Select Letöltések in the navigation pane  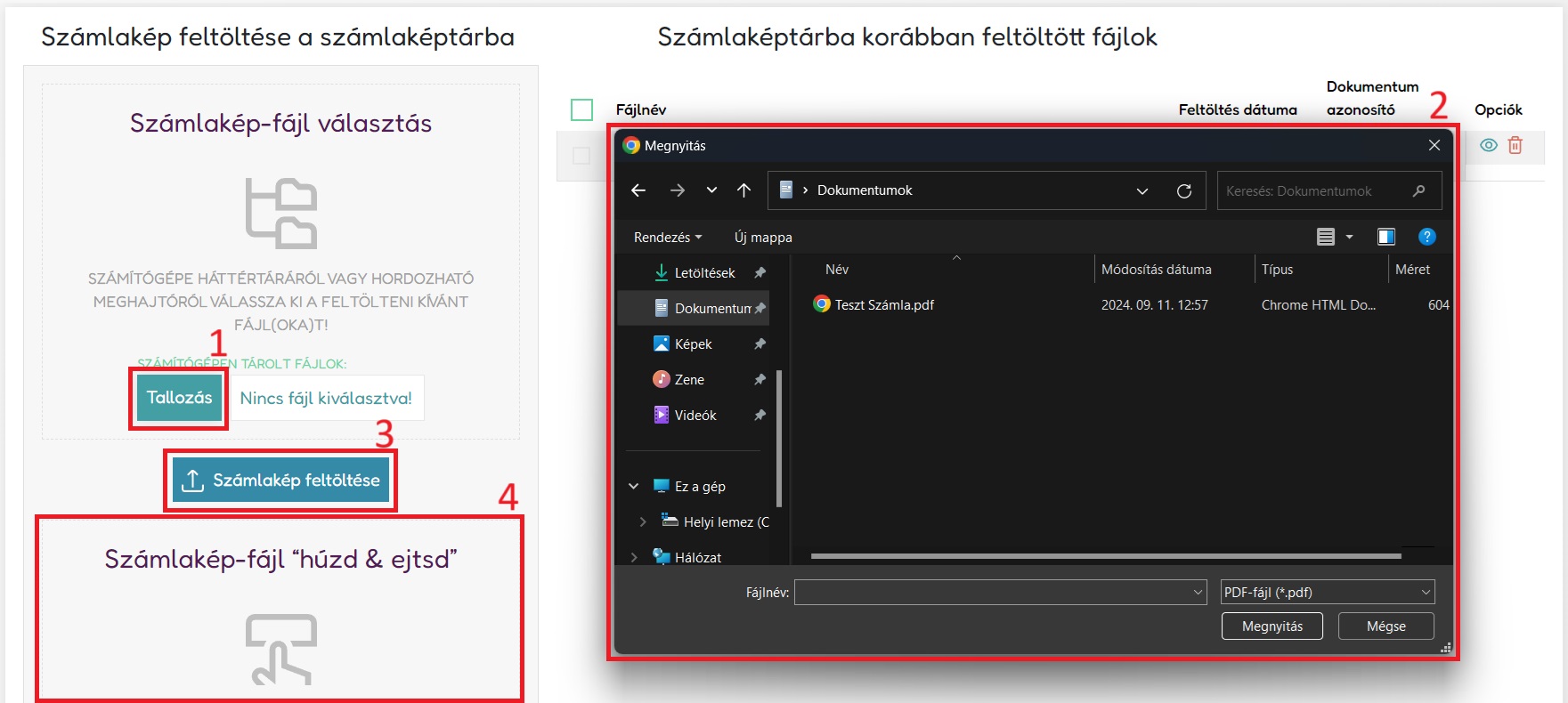(x=704, y=273)
